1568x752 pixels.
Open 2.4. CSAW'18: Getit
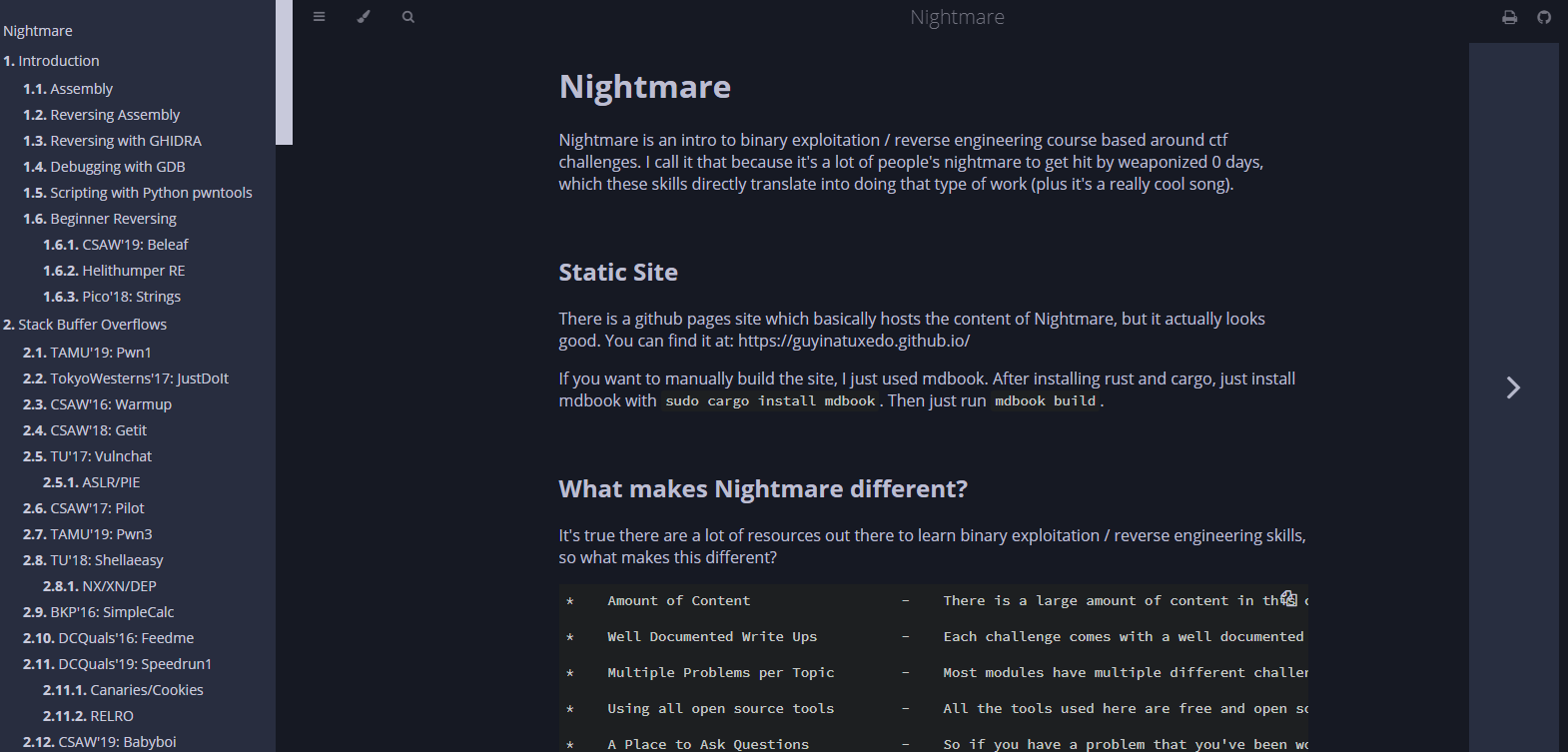[x=85, y=430]
